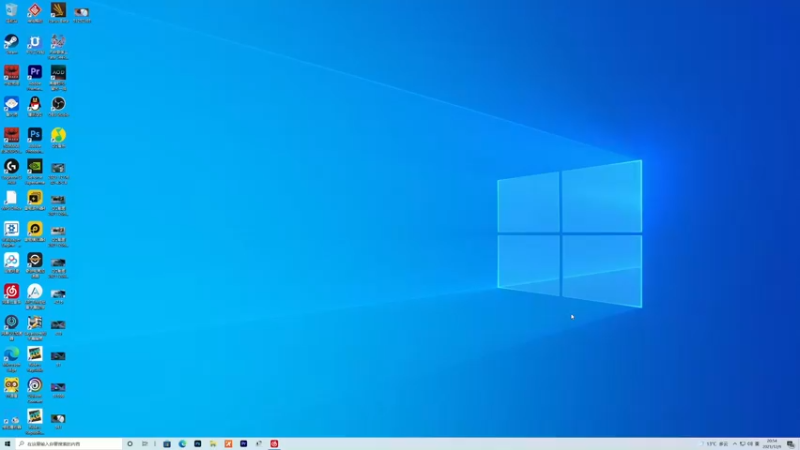This screenshot has height=450, width=800.
Task: Open Cortana from the taskbar
Action: coord(130,444)
